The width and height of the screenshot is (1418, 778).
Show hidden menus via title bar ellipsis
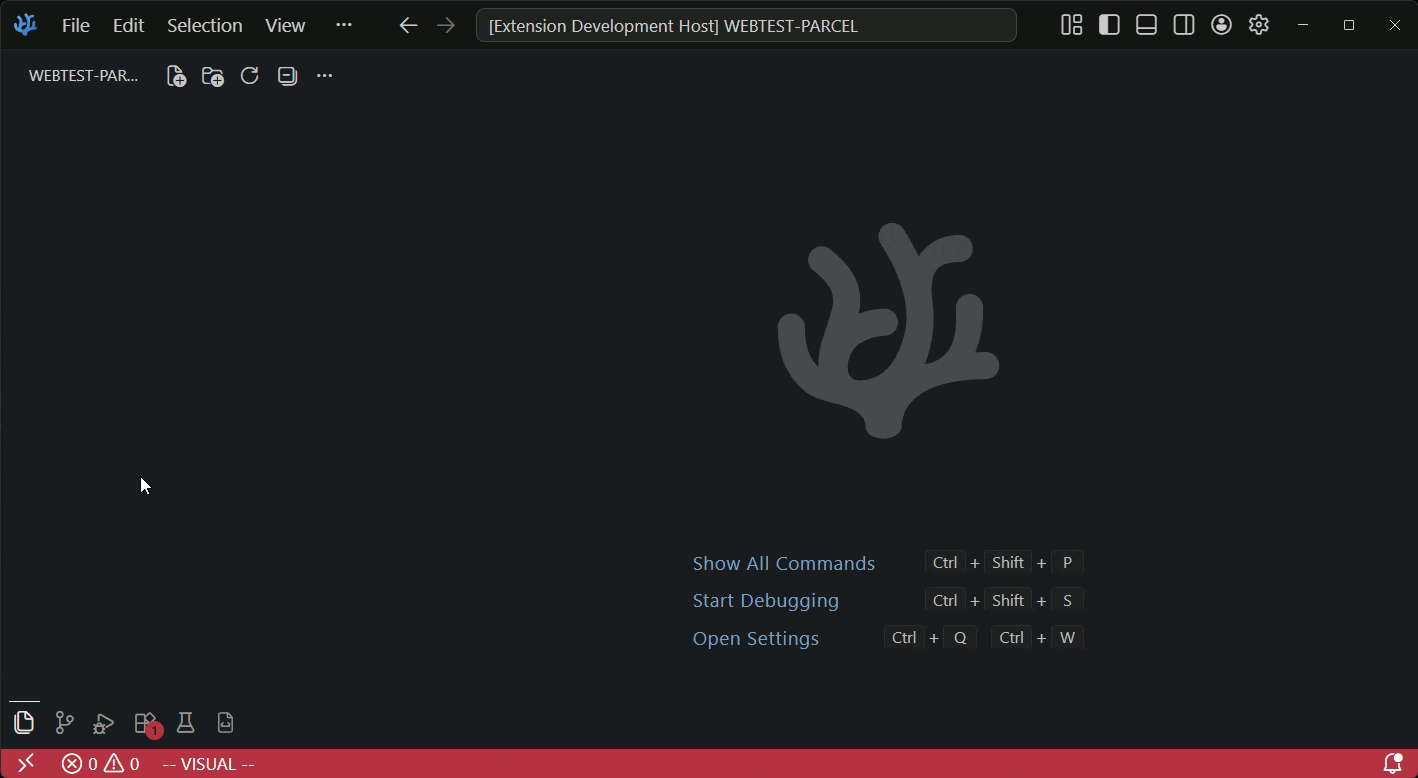tap(344, 25)
